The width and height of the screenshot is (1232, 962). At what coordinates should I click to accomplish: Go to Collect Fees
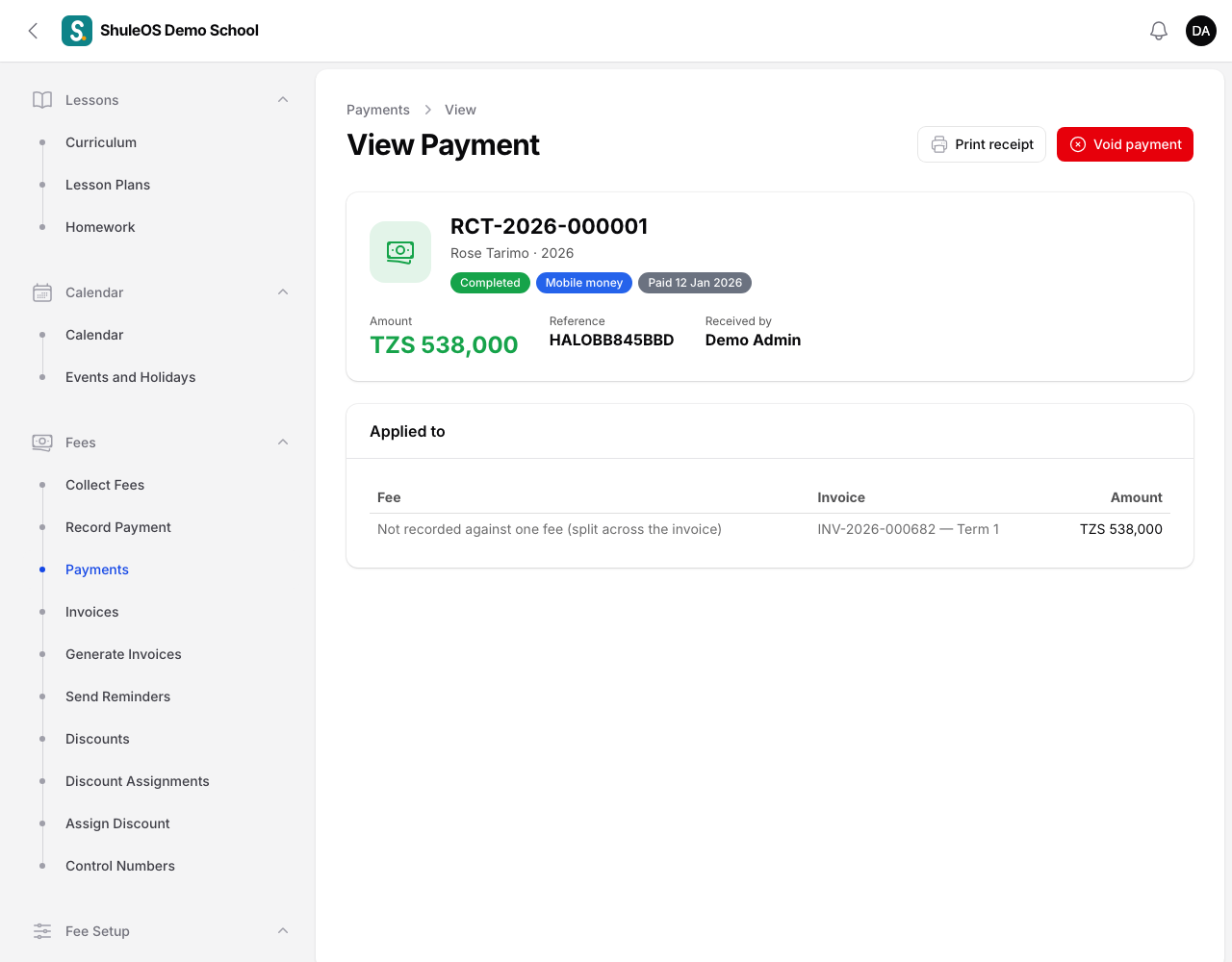pos(105,485)
